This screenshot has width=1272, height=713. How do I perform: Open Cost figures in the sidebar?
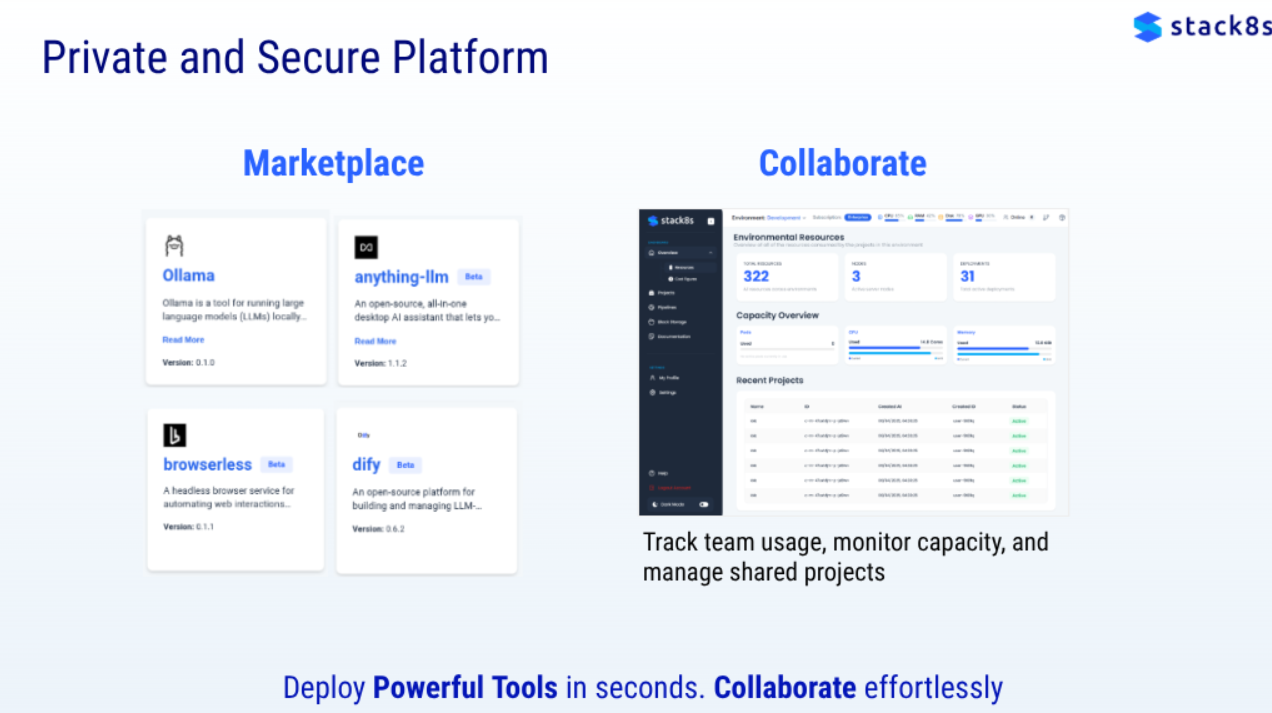[x=683, y=279]
